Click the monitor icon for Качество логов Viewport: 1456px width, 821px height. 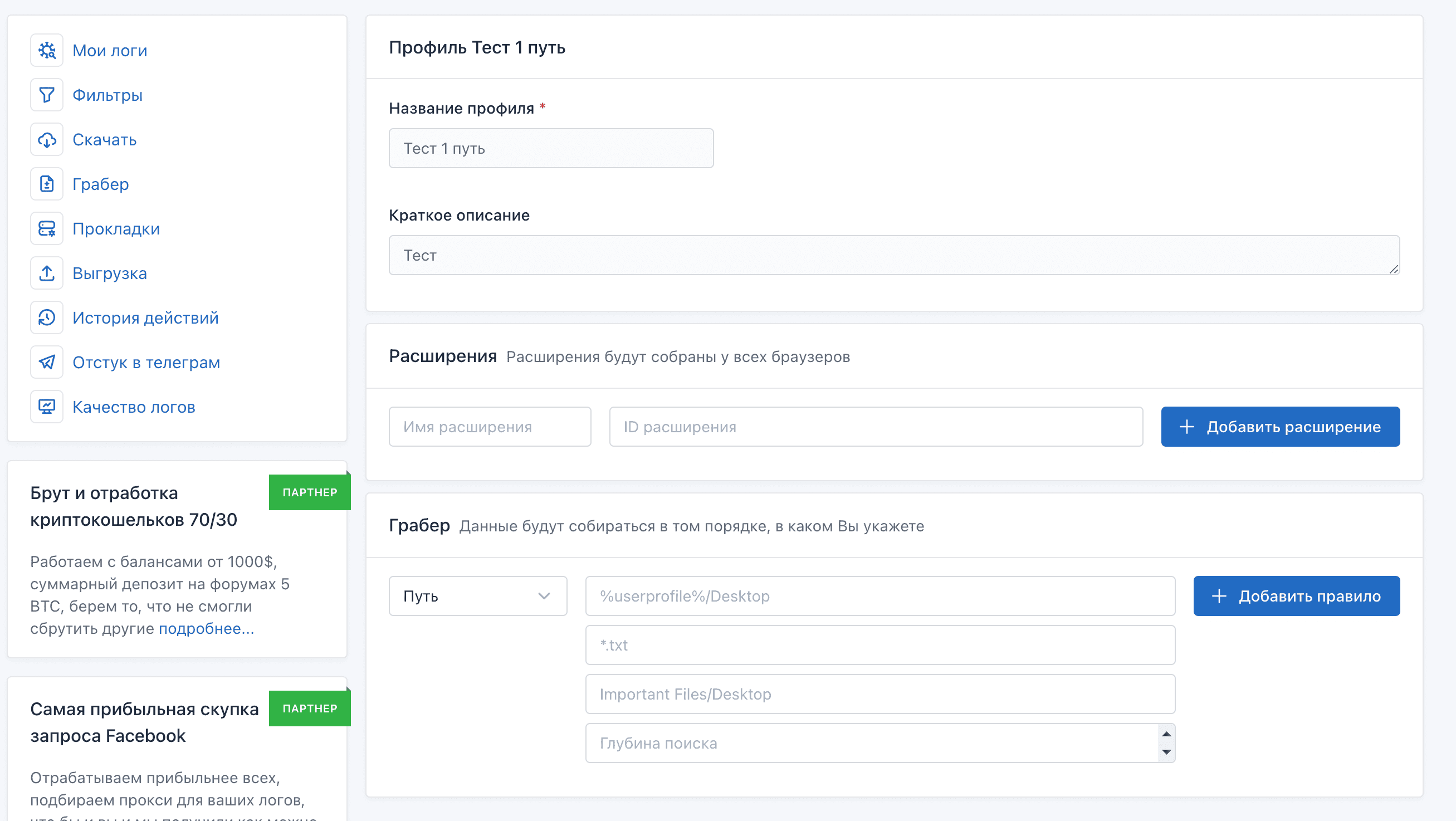(x=47, y=407)
